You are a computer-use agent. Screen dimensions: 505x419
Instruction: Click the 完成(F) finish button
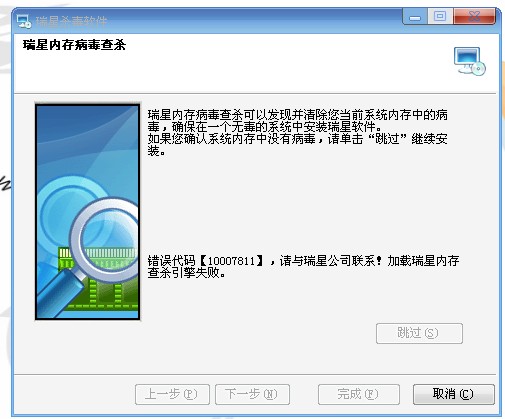(359, 394)
